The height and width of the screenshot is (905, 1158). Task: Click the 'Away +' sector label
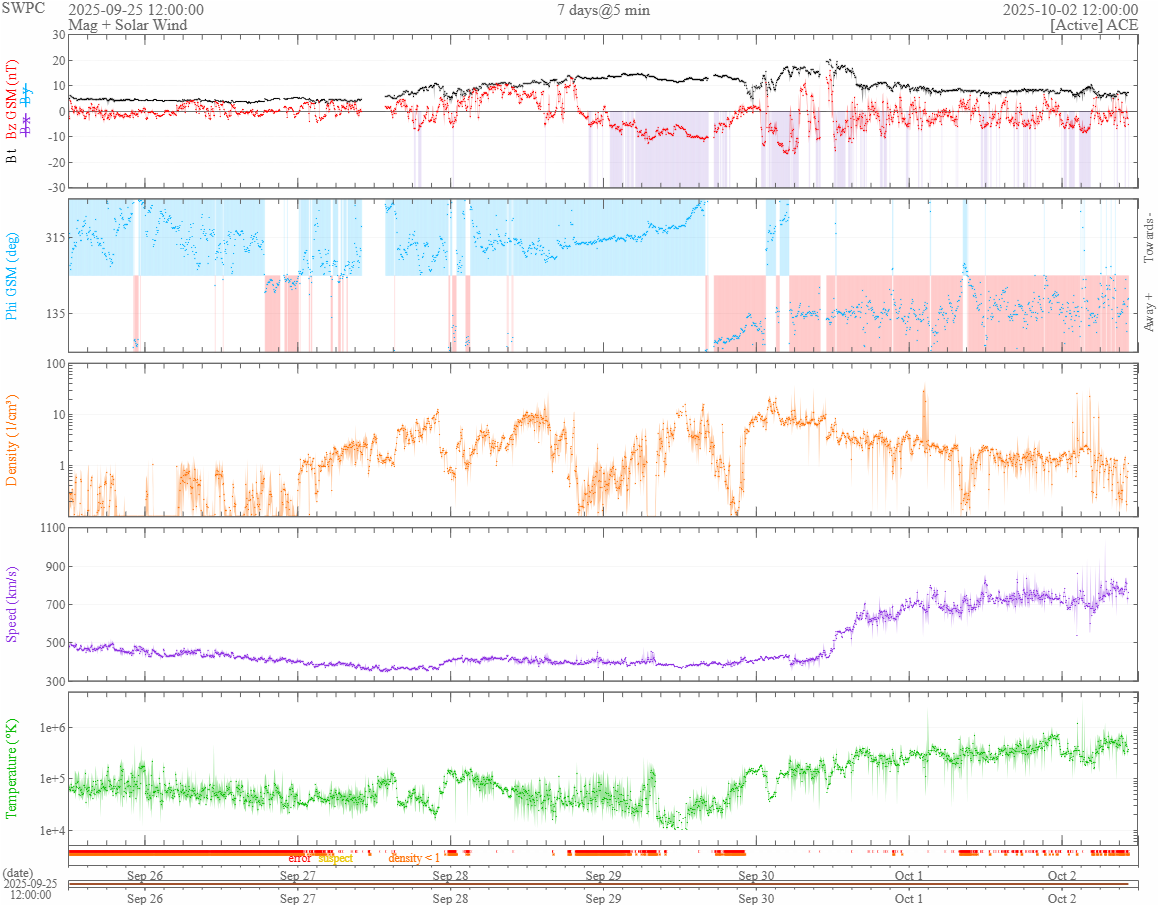click(1148, 313)
